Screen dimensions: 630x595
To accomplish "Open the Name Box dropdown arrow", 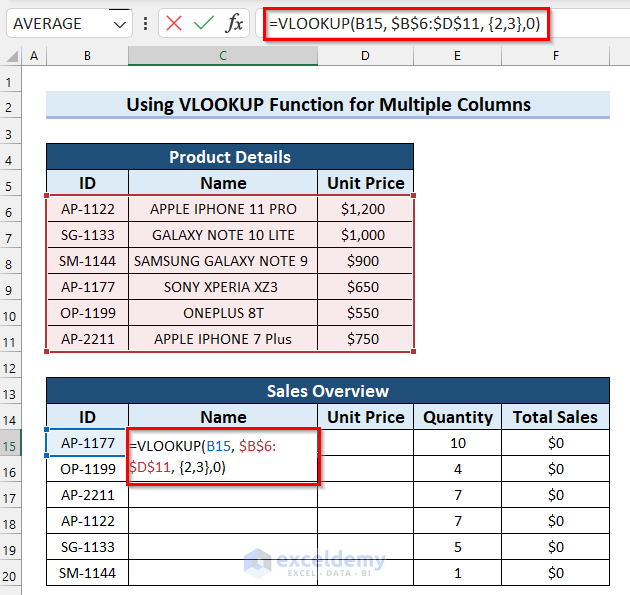I will [120, 25].
